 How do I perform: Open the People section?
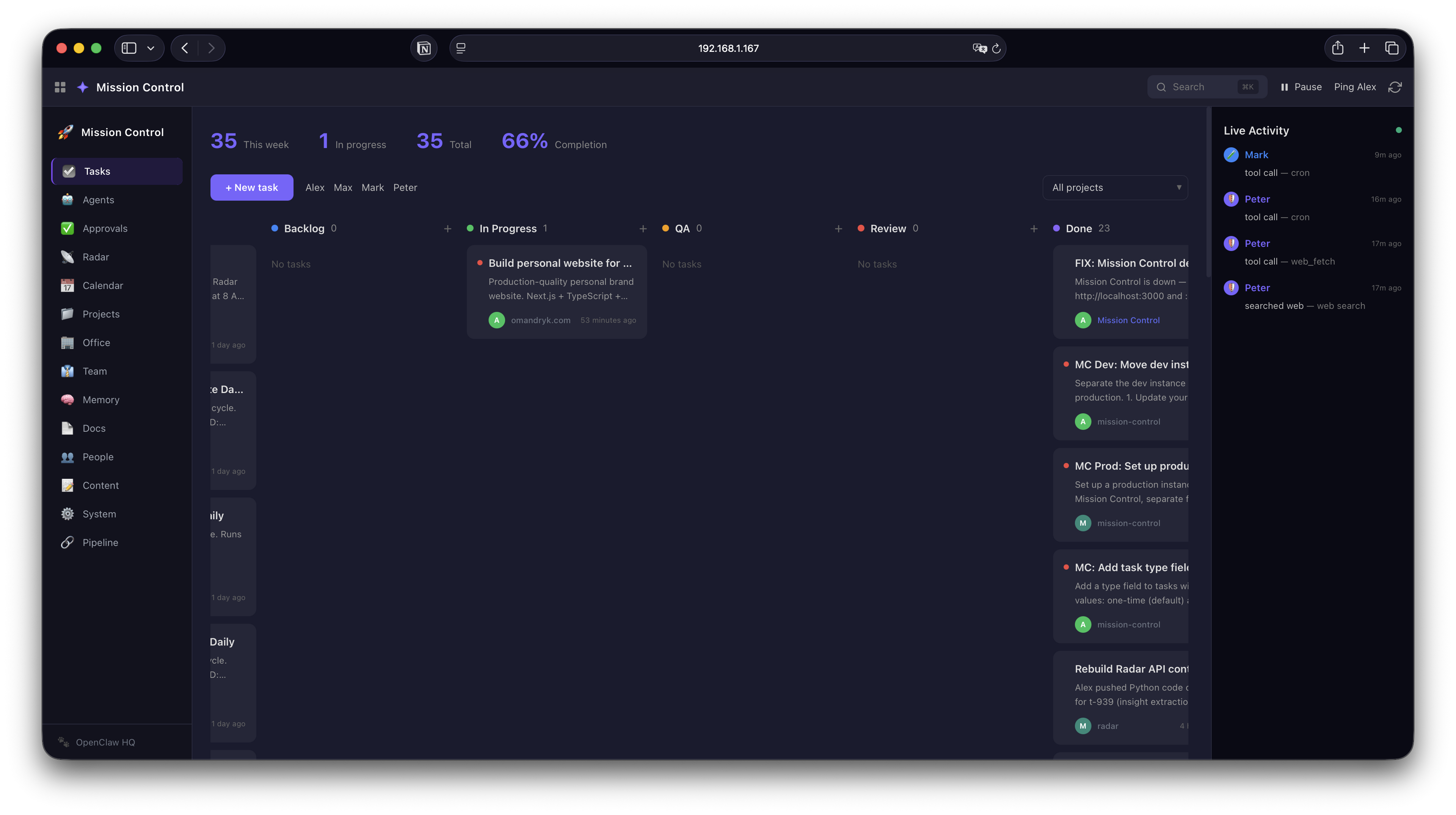pos(98,456)
